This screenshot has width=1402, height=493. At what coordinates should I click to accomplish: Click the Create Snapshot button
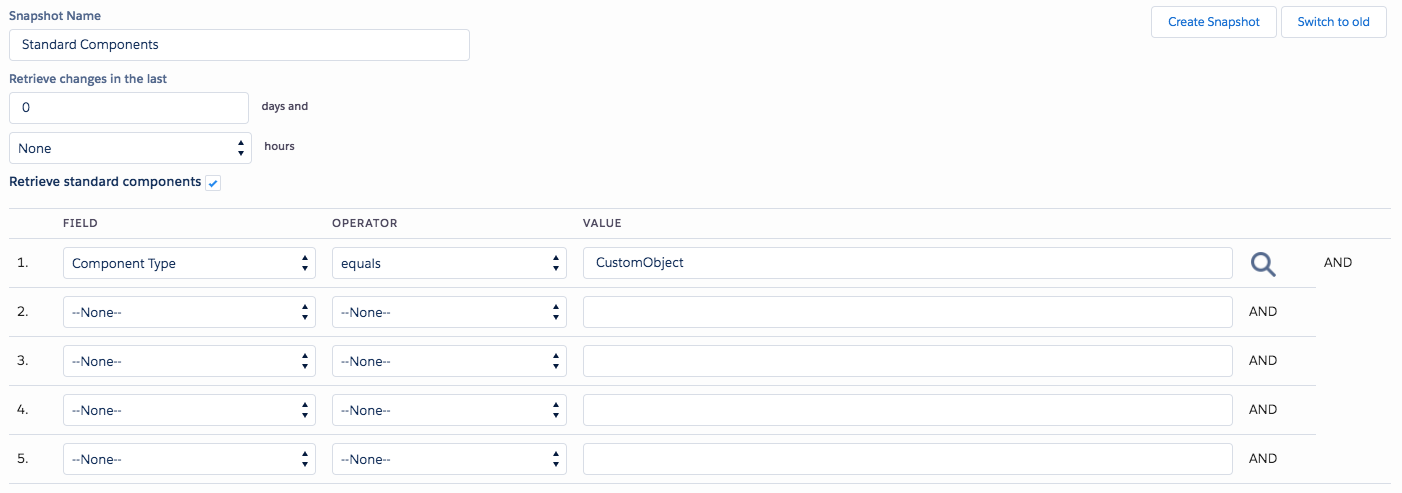(1214, 22)
